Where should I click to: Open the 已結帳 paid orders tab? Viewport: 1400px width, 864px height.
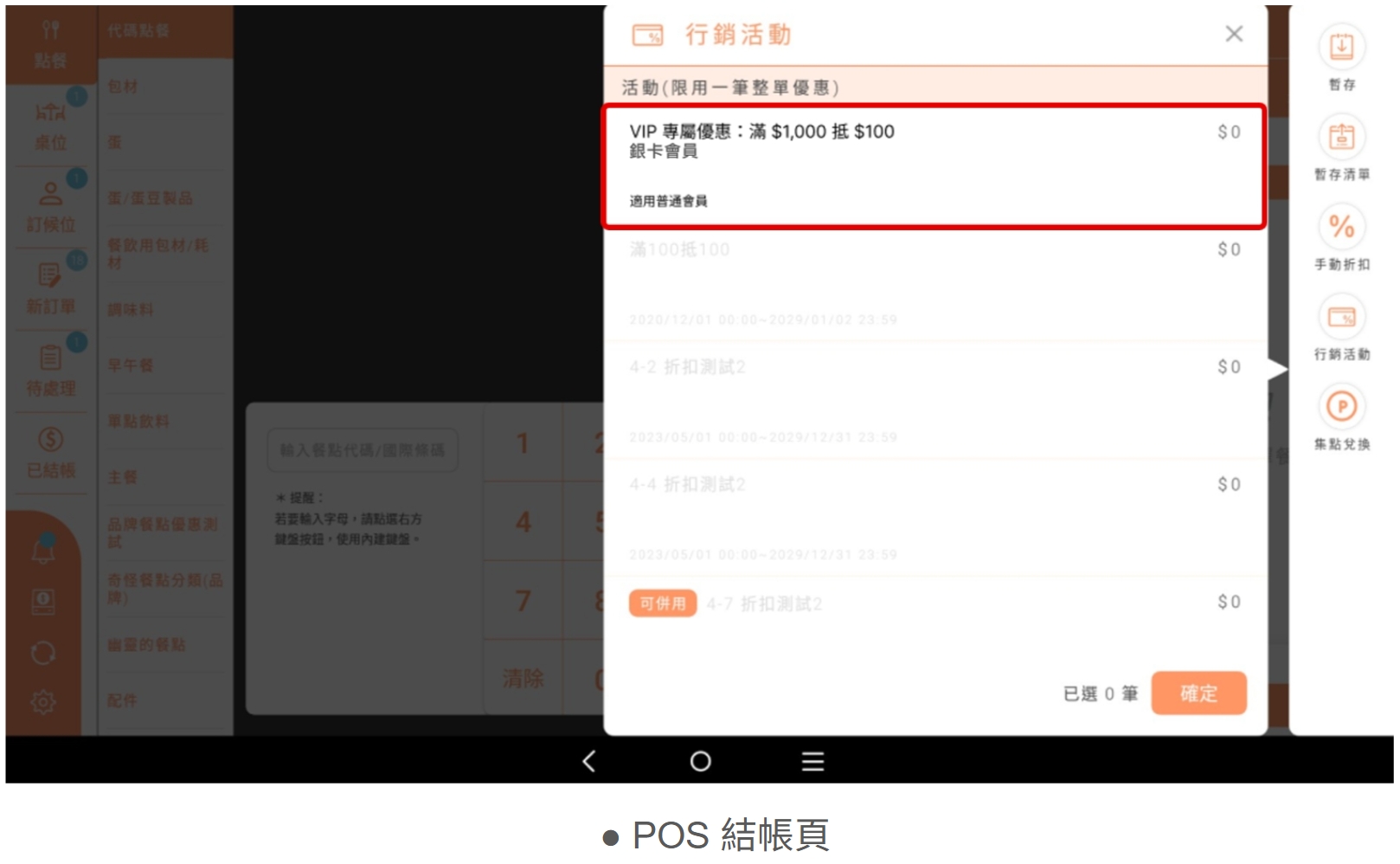50,453
